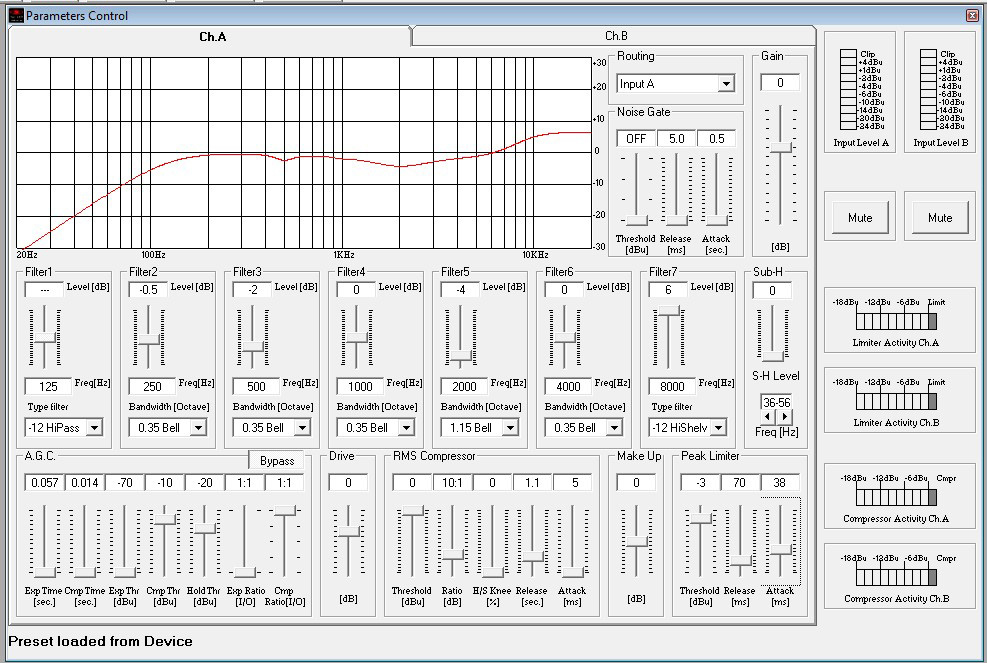Select the Ch.A tab
Viewport: 987px width, 663px height.
(x=212, y=36)
